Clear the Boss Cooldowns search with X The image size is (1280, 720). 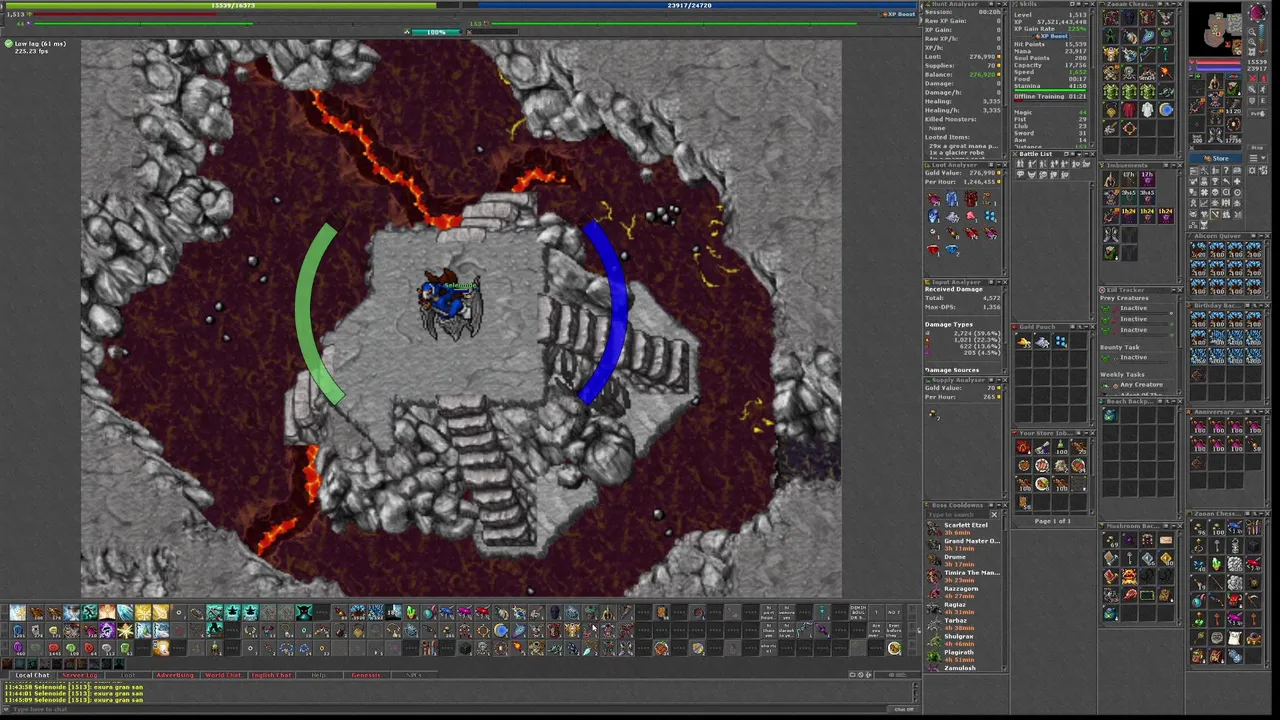(994, 514)
